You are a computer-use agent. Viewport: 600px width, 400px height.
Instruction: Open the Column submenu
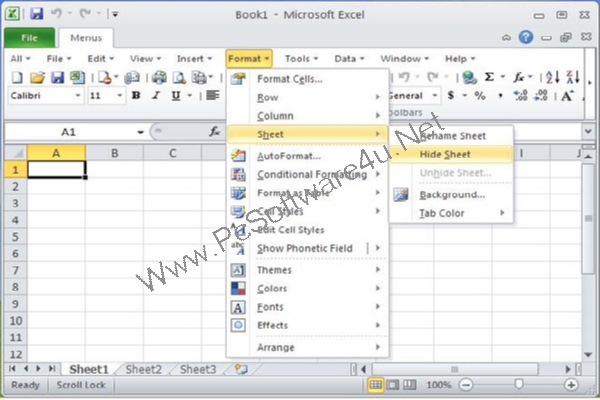tap(307, 116)
